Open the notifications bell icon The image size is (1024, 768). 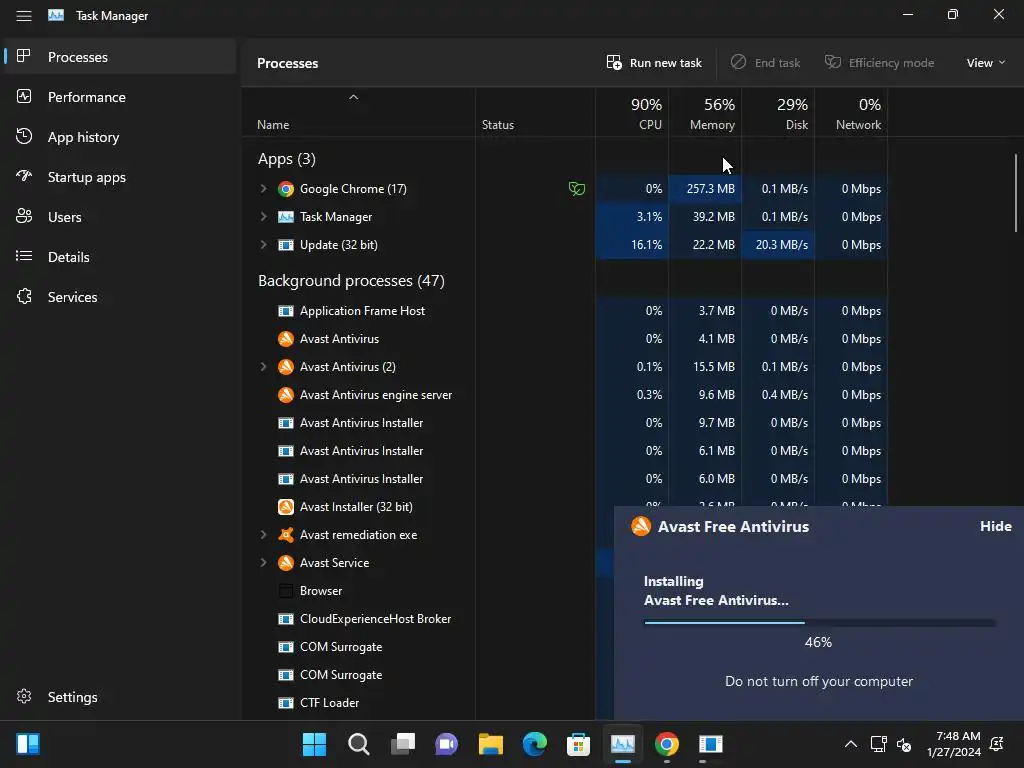pos(997,744)
